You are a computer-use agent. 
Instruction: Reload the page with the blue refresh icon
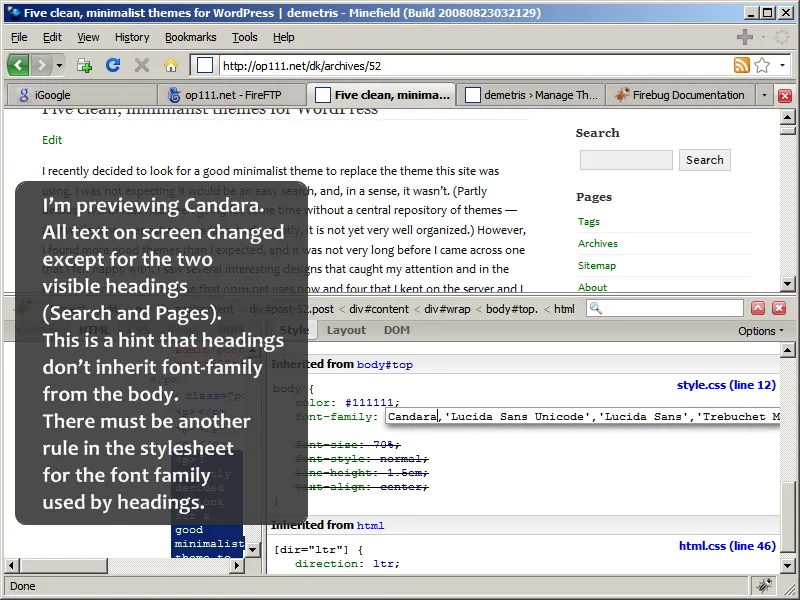113,65
